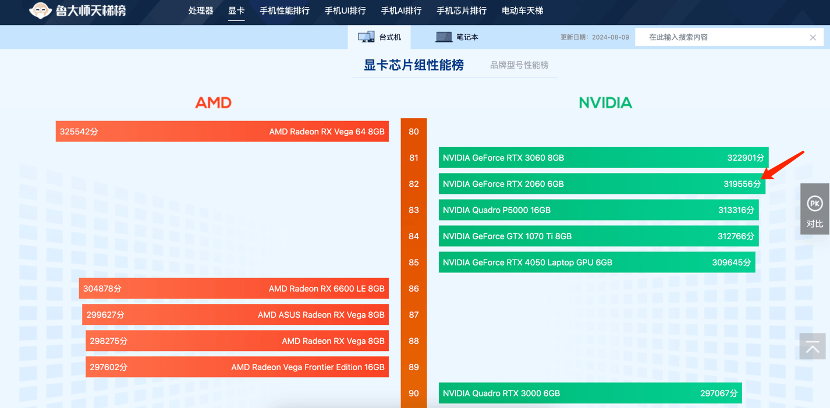The image size is (830, 408).
Task: Click the 鲁大师天梯榜 logo icon
Action: (x=37, y=11)
